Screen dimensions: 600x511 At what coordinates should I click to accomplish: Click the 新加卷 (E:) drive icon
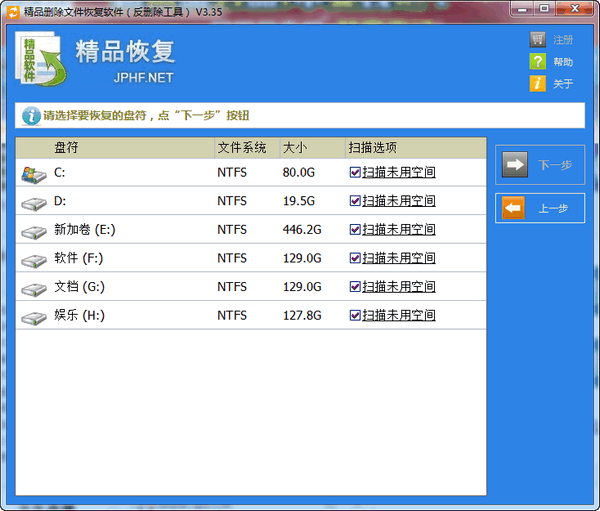[x=33, y=230]
